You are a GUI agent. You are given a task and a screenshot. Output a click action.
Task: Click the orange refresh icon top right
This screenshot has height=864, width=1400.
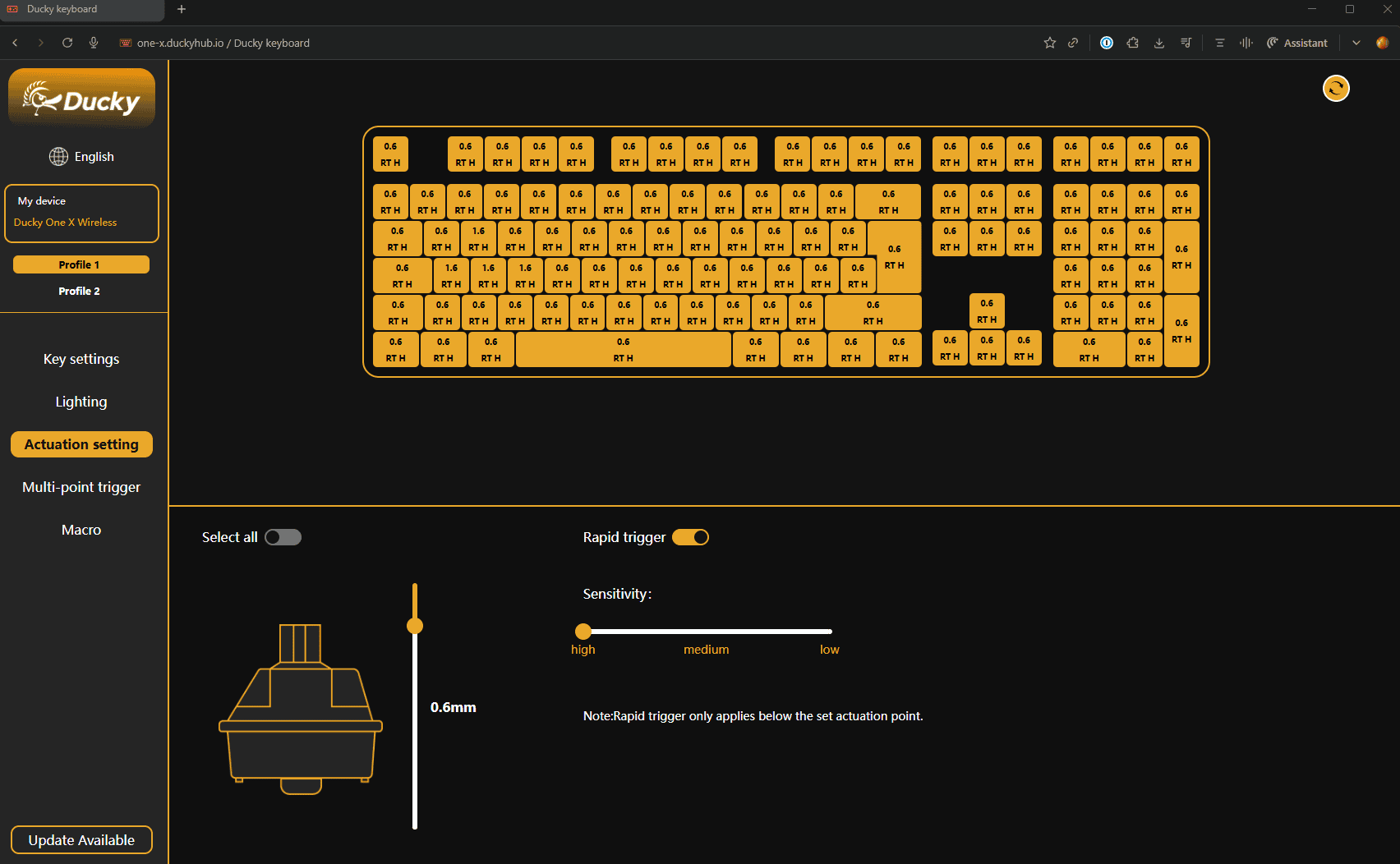pyautogui.click(x=1336, y=88)
